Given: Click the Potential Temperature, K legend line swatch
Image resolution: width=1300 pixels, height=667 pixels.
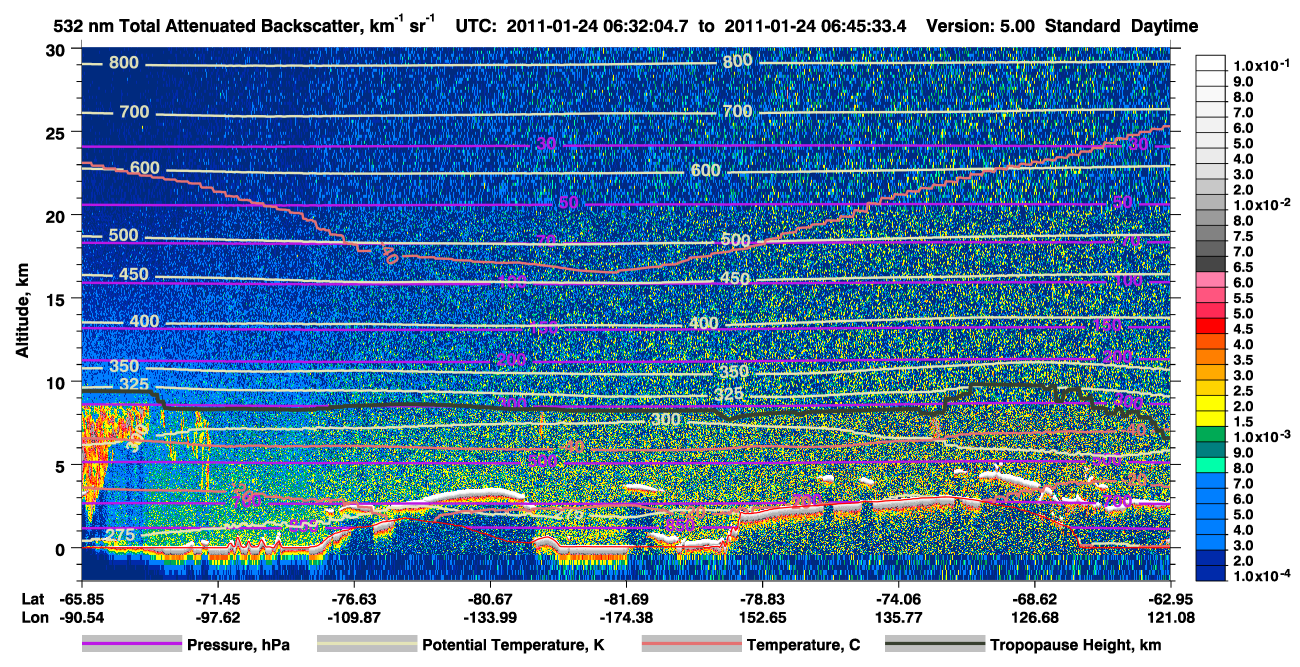Looking at the screenshot, I should [x=366, y=645].
